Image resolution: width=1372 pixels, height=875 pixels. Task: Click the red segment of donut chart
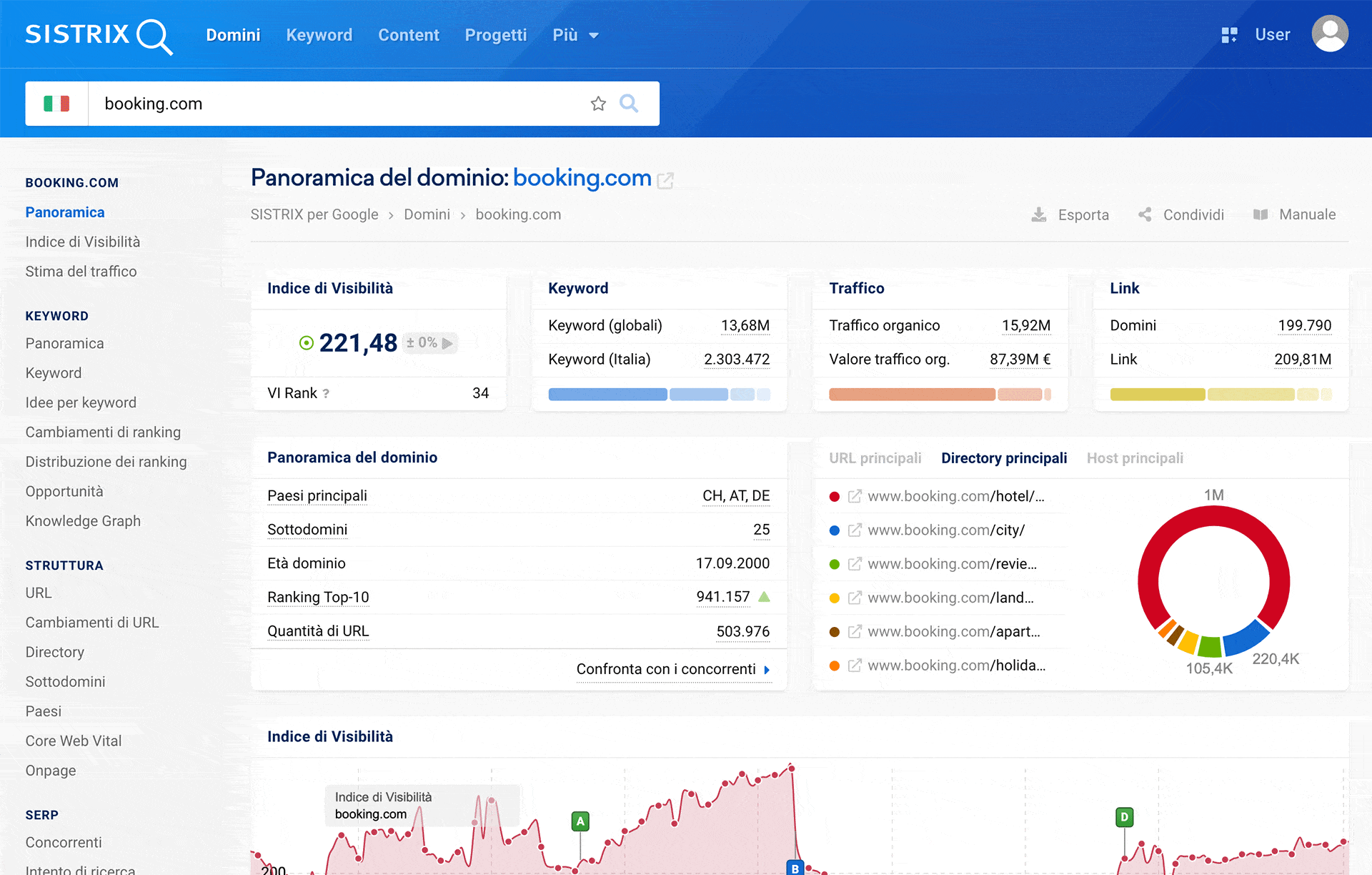[1214, 516]
